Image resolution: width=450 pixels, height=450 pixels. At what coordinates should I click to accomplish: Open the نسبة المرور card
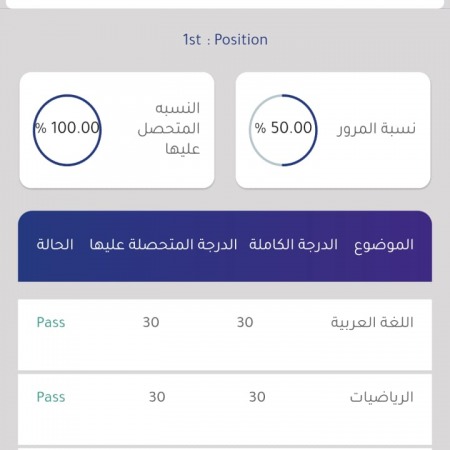point(333,130)
